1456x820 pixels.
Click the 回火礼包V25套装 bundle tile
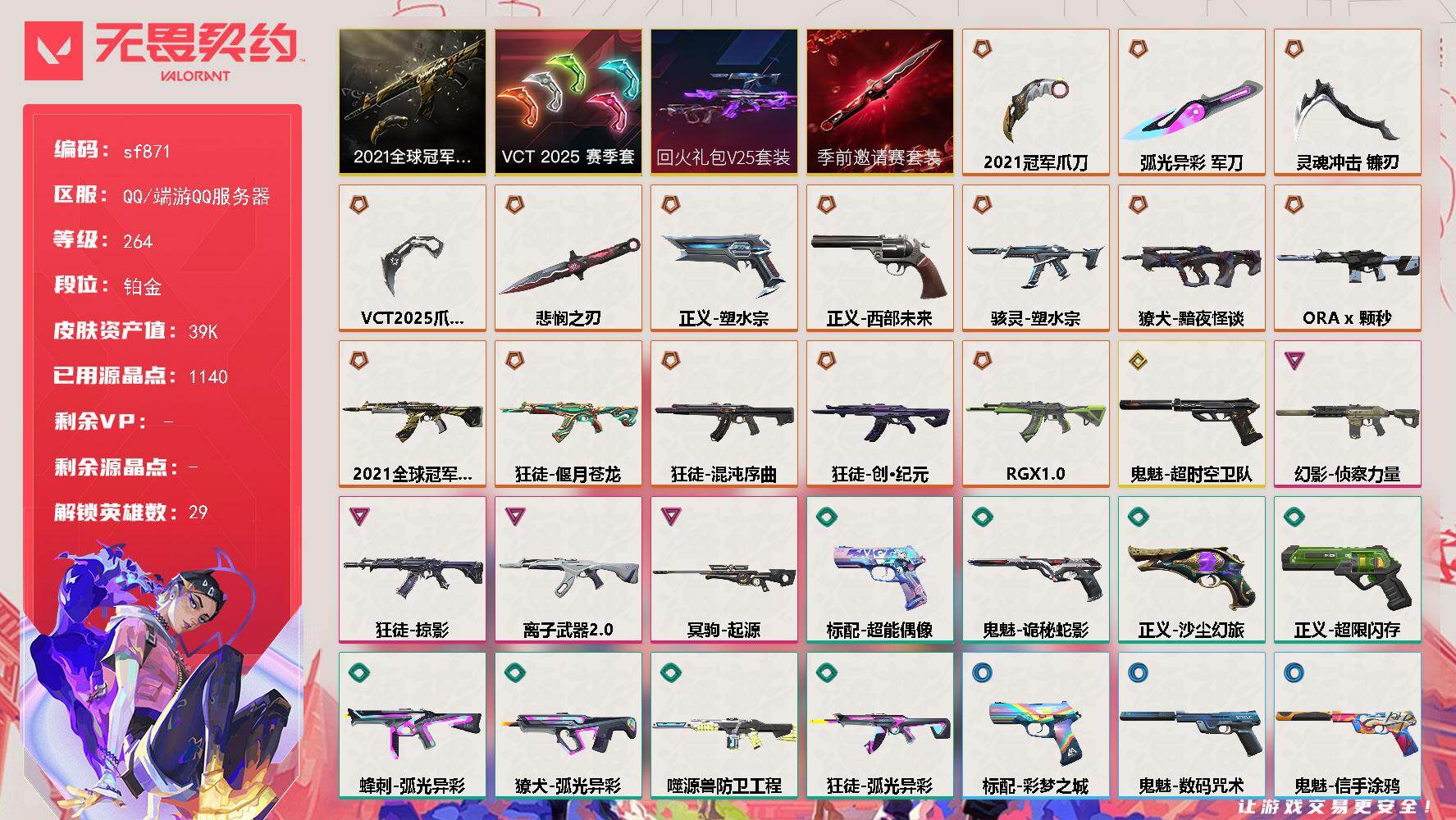(723, 102)
